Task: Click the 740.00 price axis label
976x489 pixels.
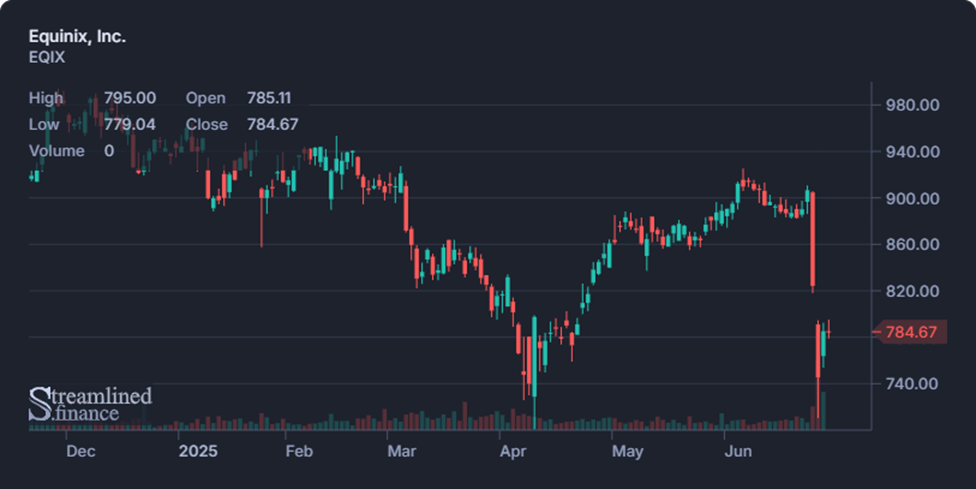Action: 913,384
